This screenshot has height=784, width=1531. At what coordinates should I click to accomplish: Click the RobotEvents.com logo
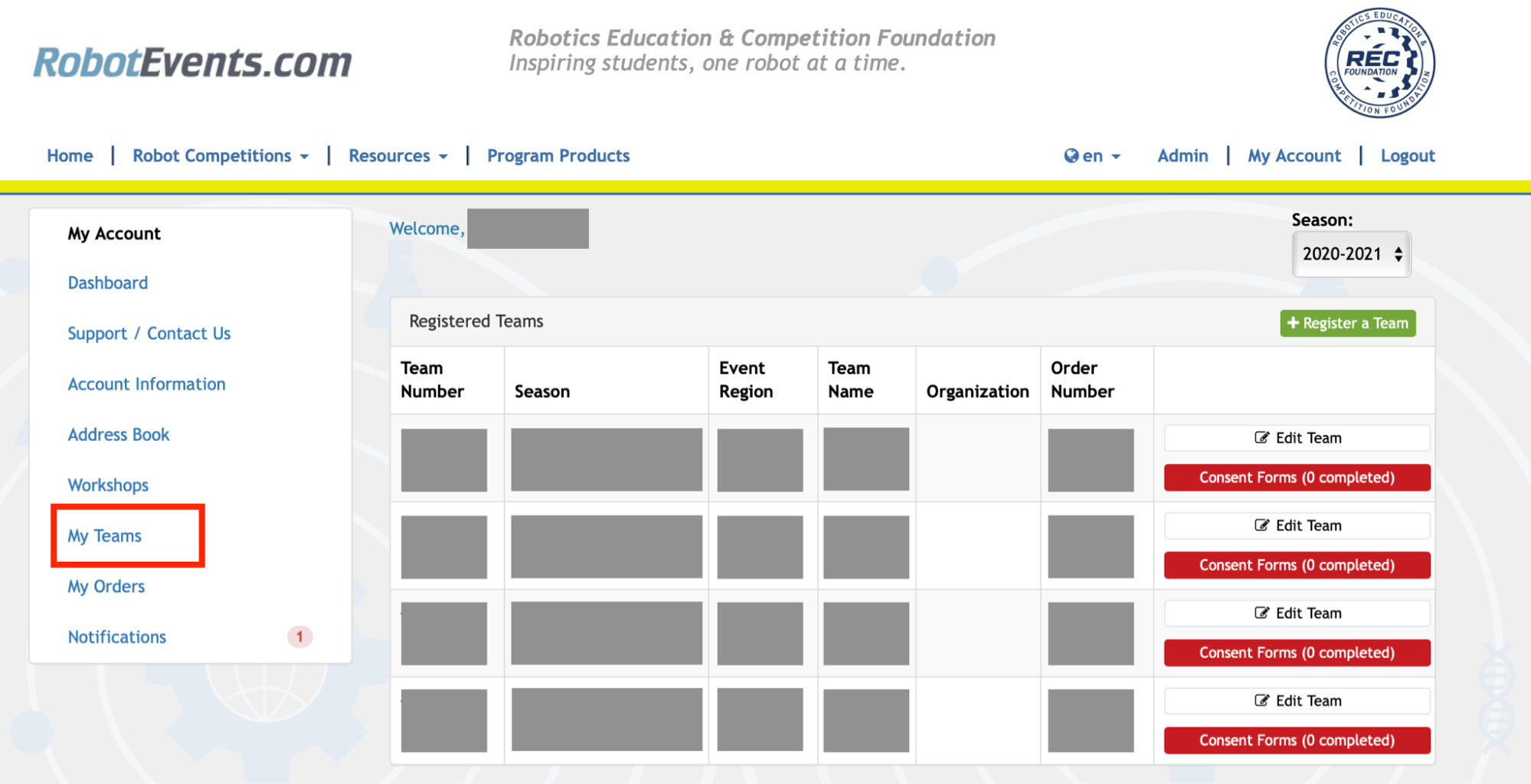pyautogui.click(x=192, y=63)
